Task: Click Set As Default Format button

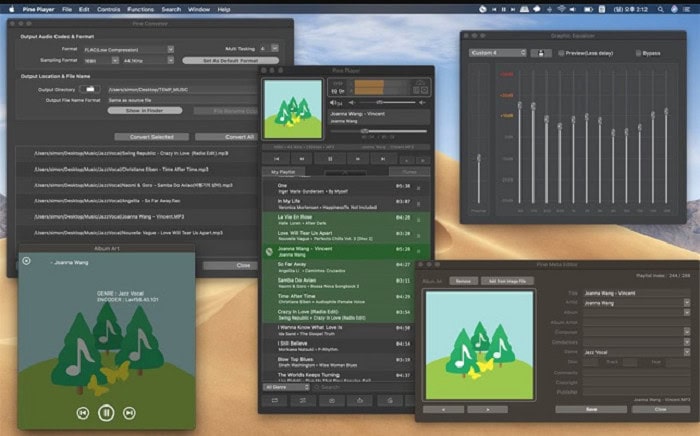Action: coord(230,60)
